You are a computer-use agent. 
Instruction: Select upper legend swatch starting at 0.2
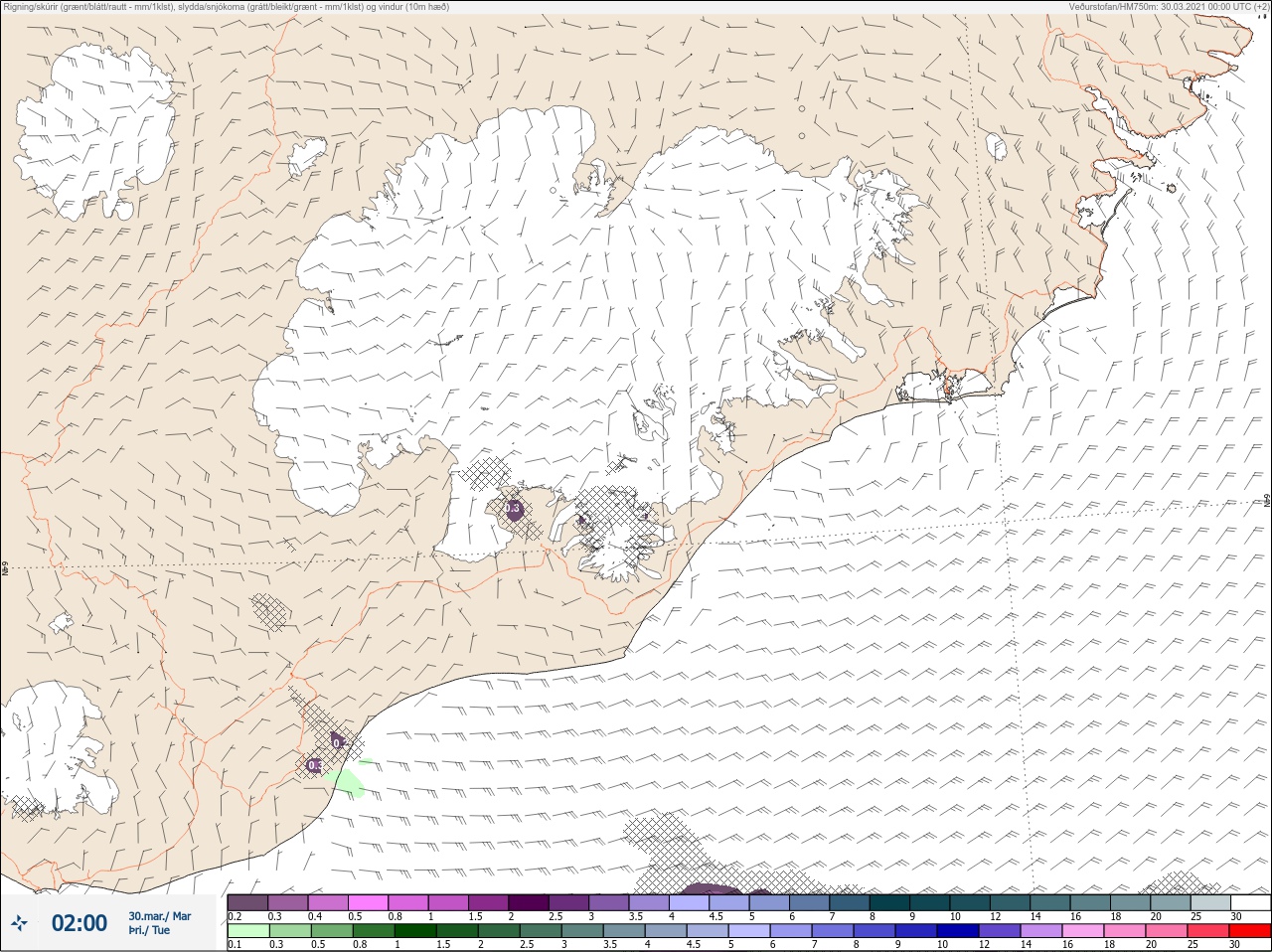pos(247,902)
